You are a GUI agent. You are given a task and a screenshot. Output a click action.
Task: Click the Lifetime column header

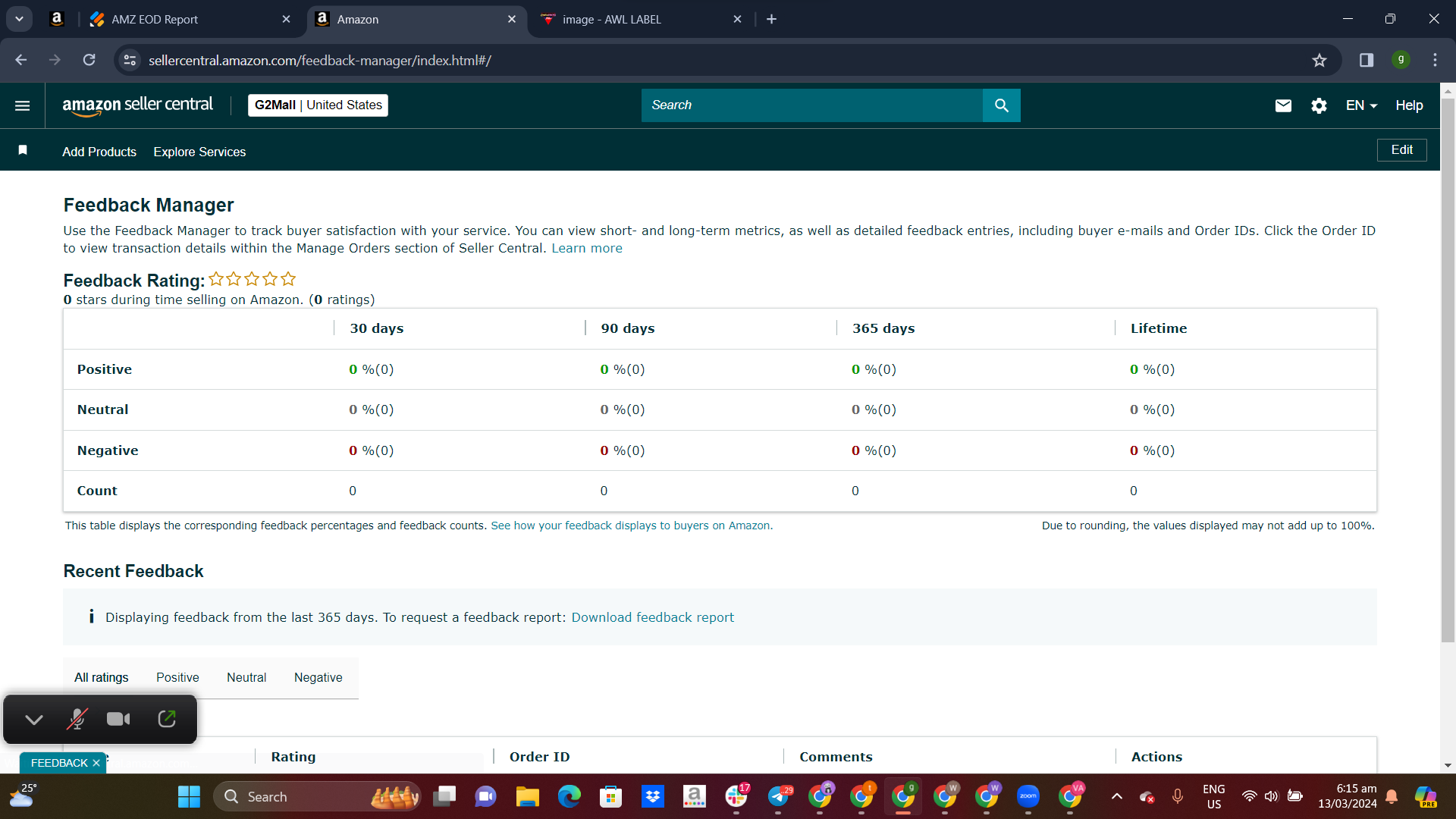pyautogui.click(x=1159, y=329)
